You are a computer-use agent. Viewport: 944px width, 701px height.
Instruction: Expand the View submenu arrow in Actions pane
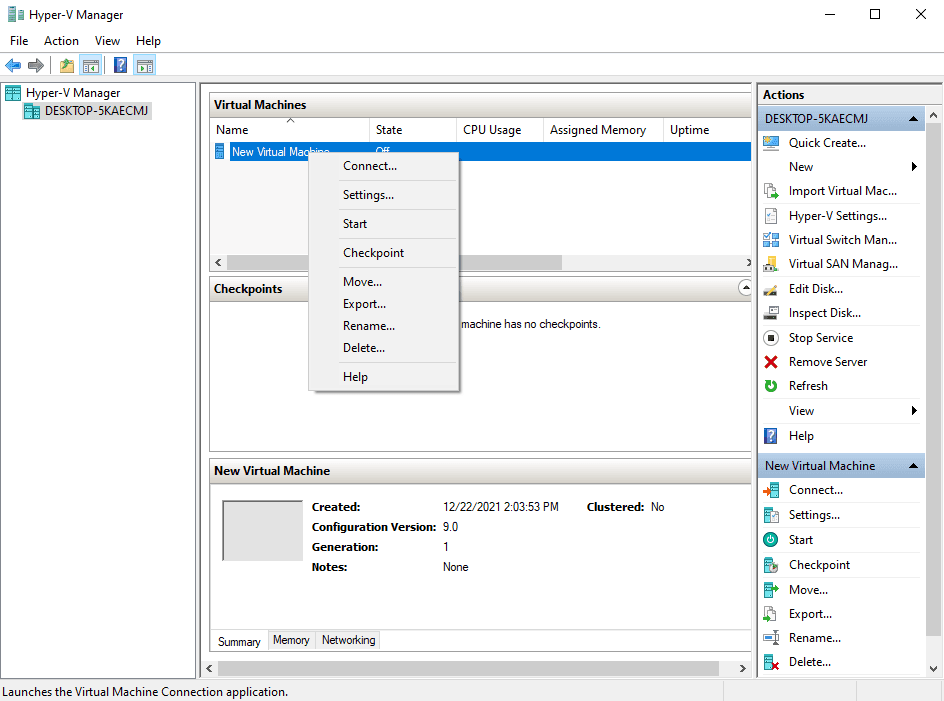(914, 411)
